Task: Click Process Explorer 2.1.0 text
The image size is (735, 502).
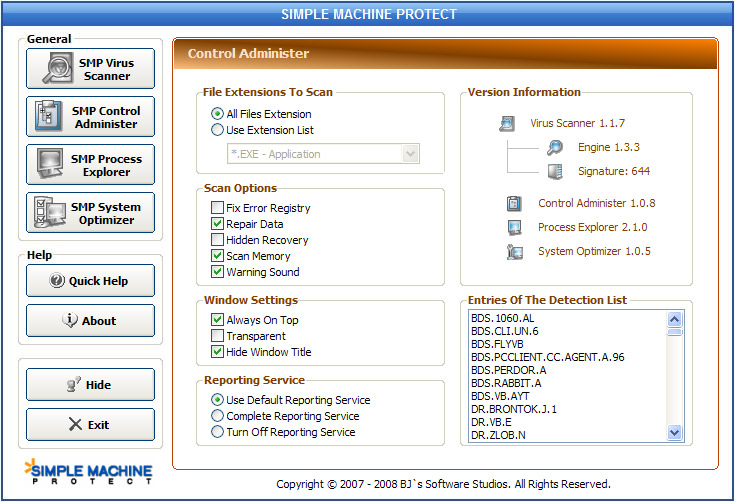Action: (x=592, y=227)
